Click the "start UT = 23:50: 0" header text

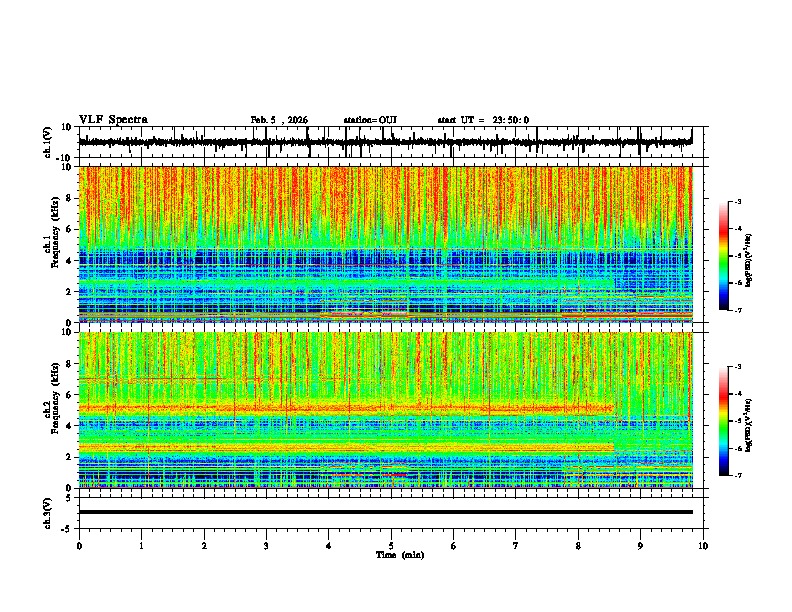click(x=483, y=120)
